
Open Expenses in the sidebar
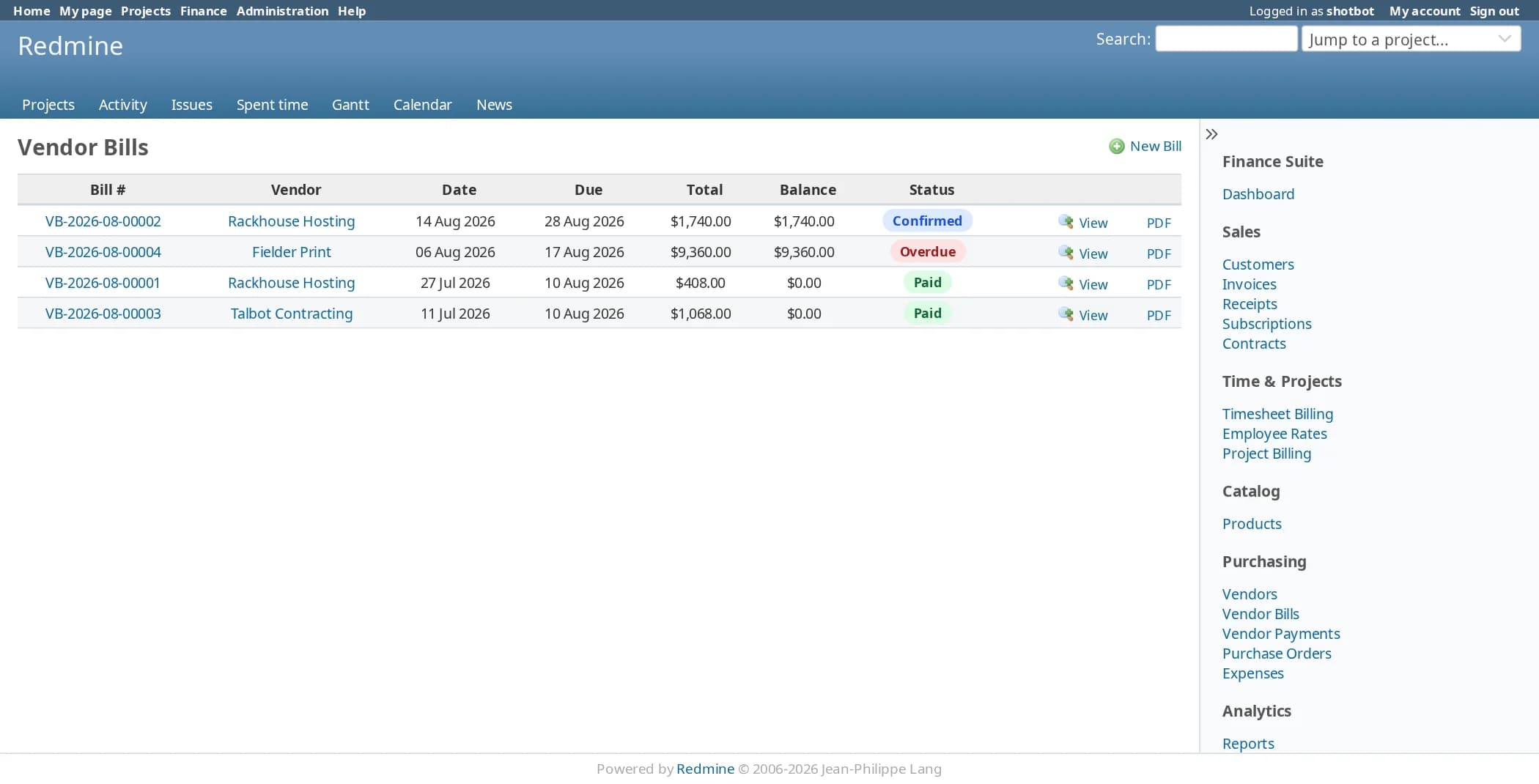pos(1253,673)
